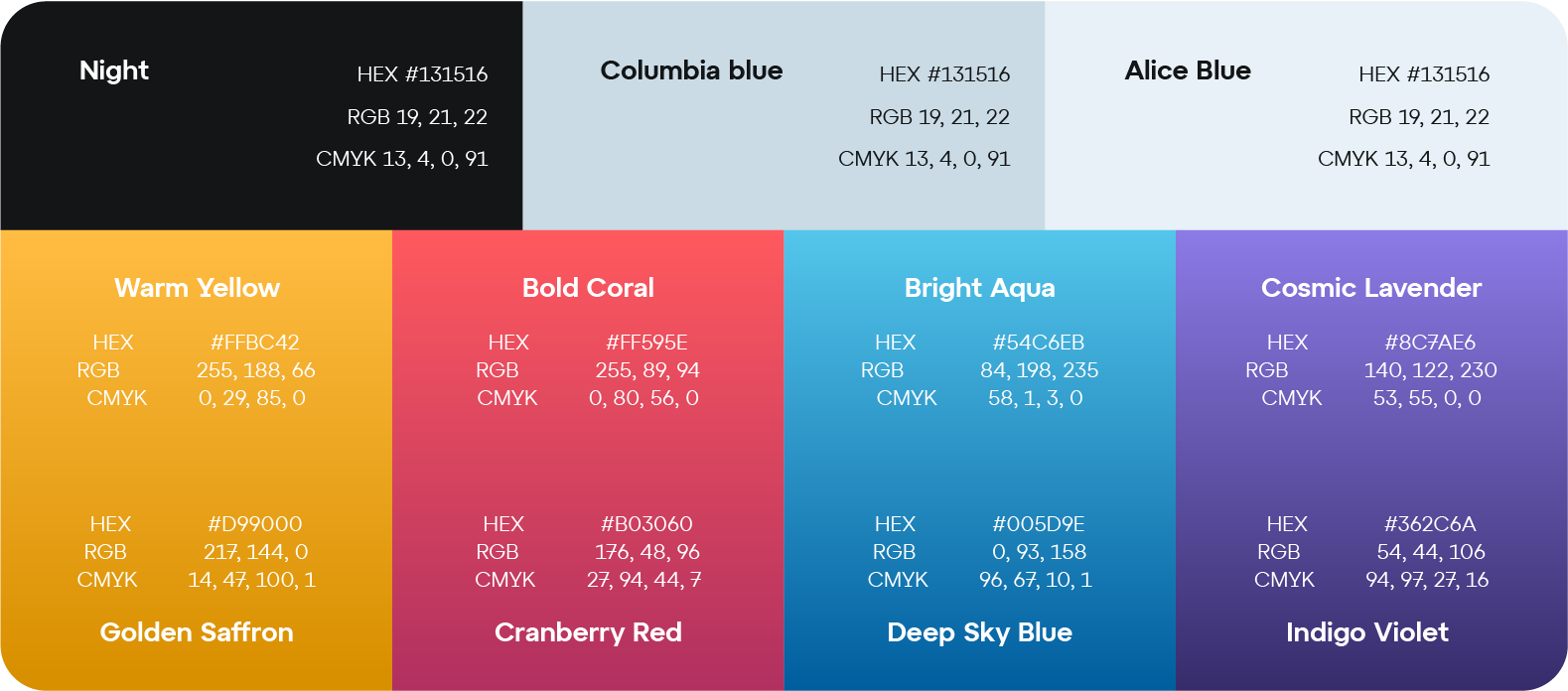Select the #8C7AE6 hex value

pos(1430,343)
